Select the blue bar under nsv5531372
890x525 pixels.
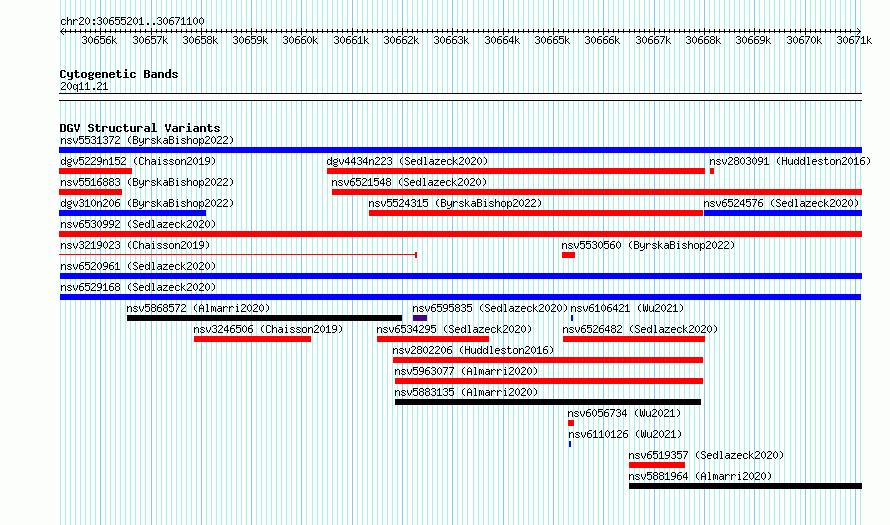pyautogui.click(x=460, y=150)
